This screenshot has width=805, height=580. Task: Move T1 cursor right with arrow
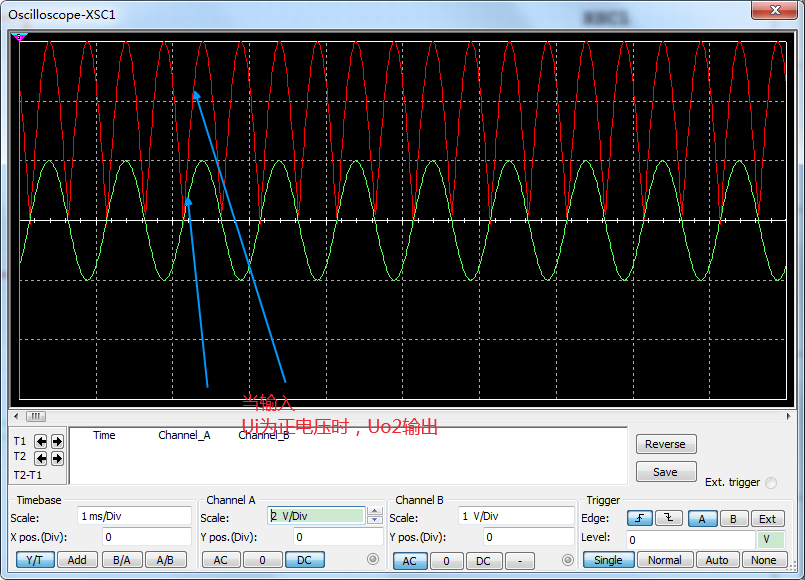[55, 441]
